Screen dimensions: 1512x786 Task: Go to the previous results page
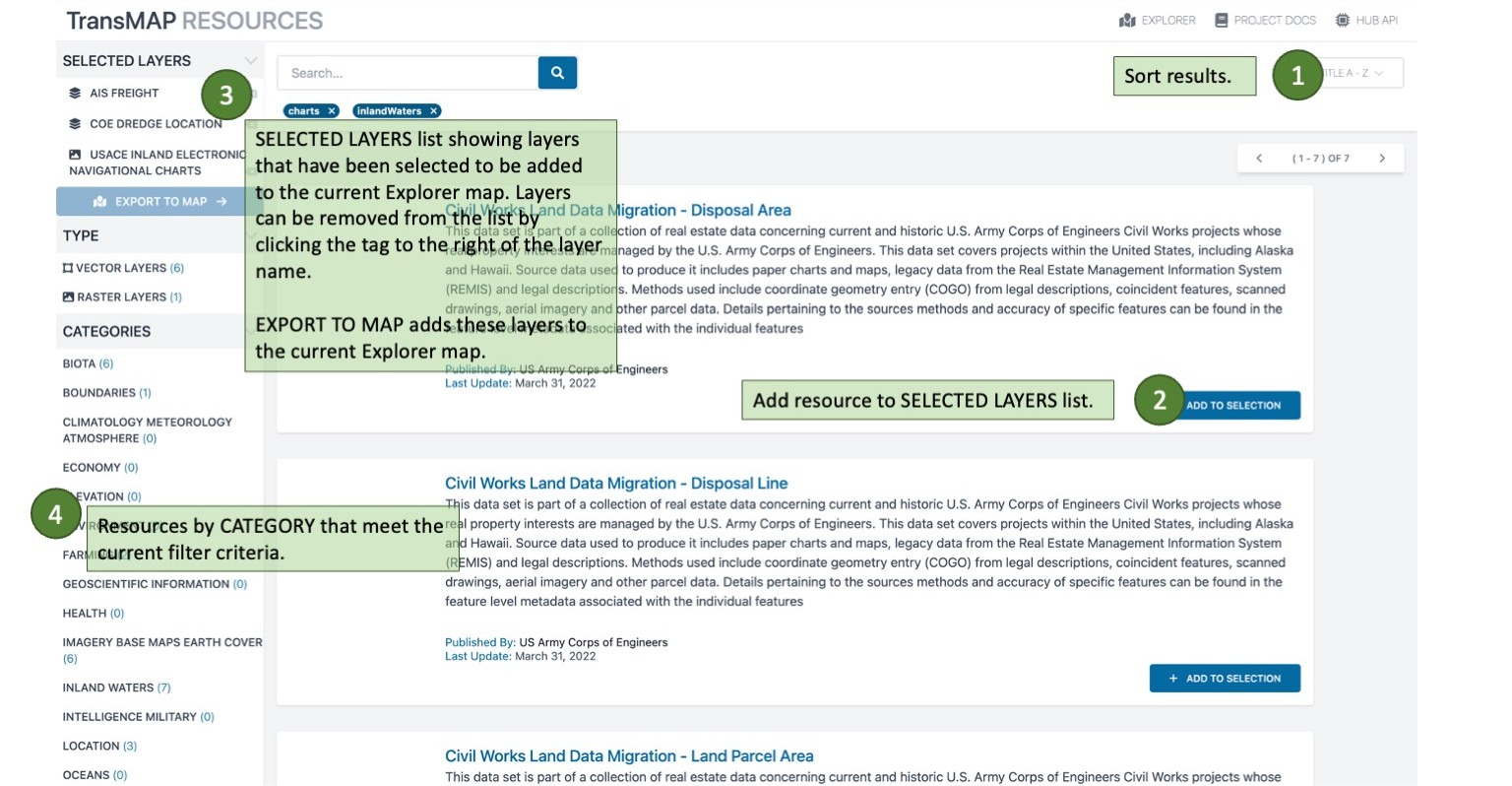point(1259,159)
